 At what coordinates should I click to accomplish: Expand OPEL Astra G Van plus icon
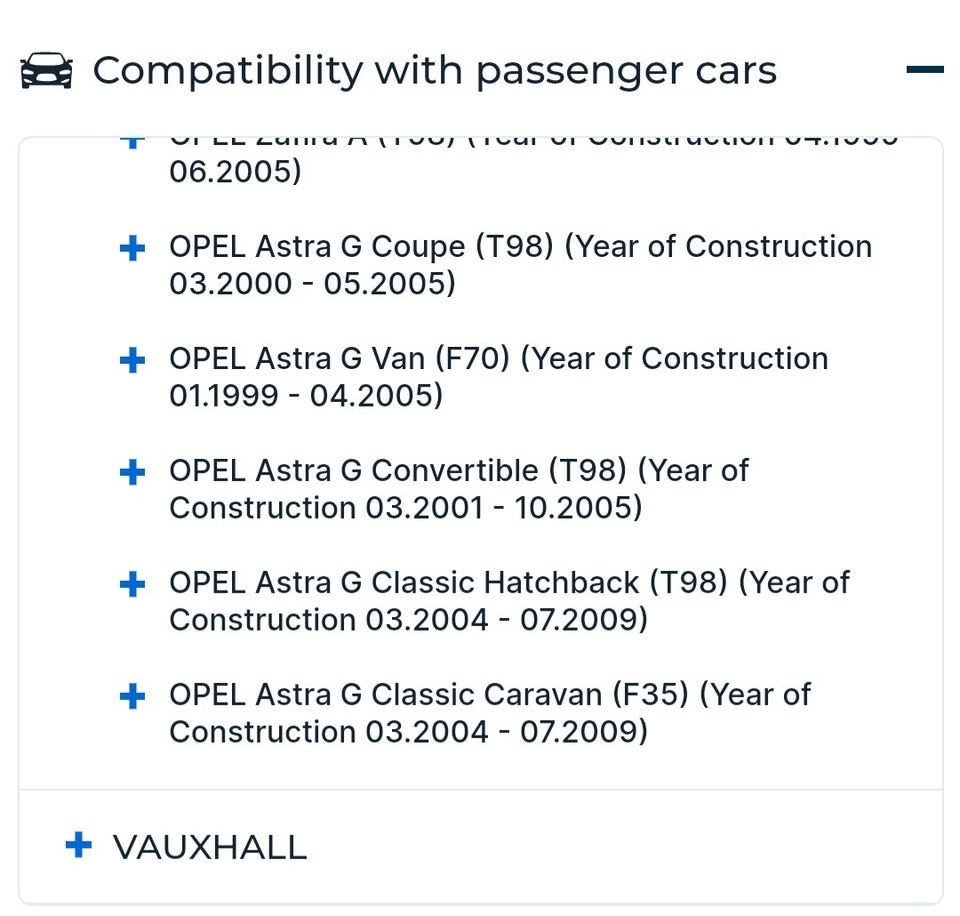click(x=132, y=360)
